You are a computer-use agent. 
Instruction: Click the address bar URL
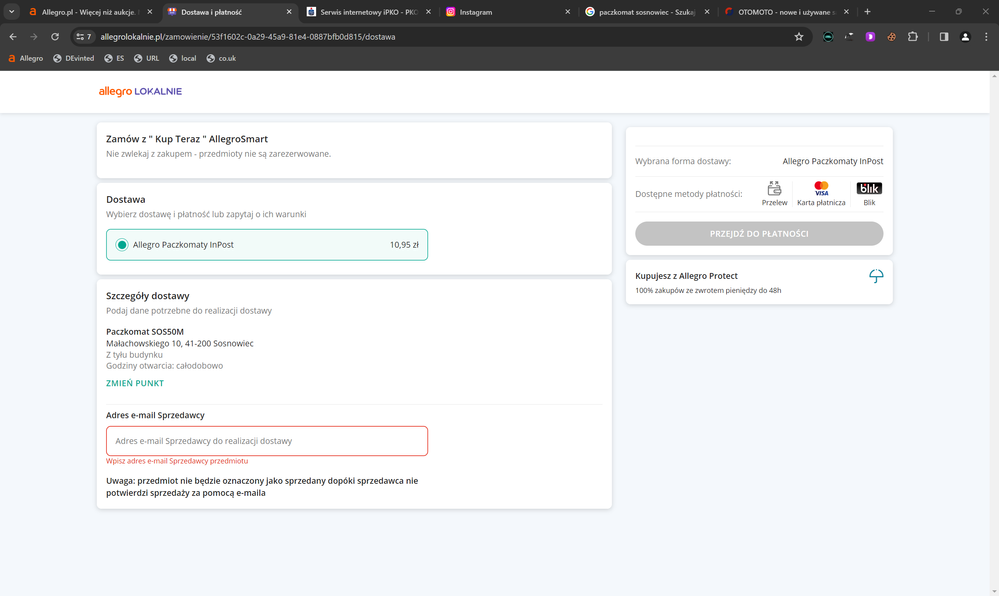tap(248, 37)
